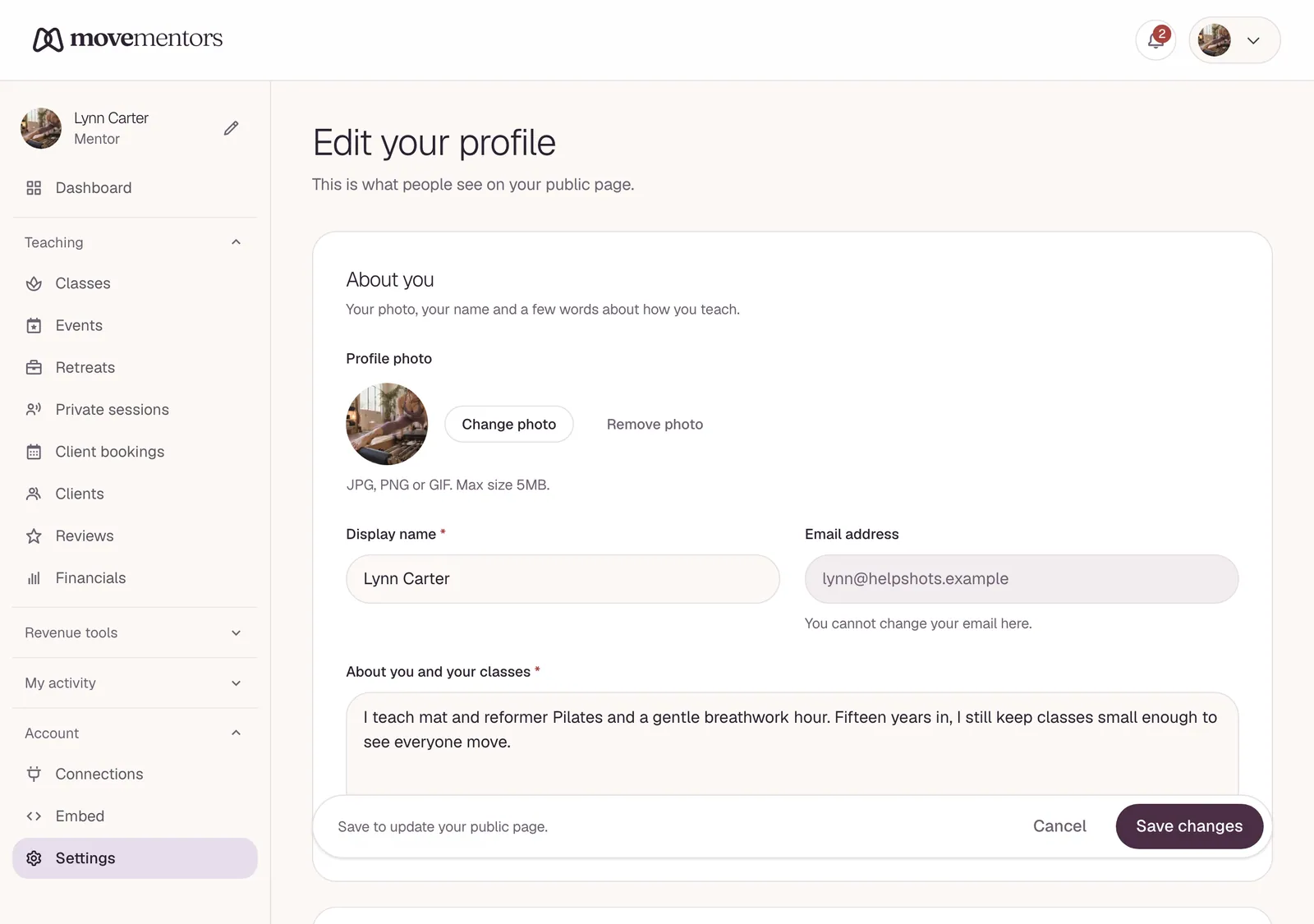
Task: Open Reviews from sidebar
Action: (135, 536)
